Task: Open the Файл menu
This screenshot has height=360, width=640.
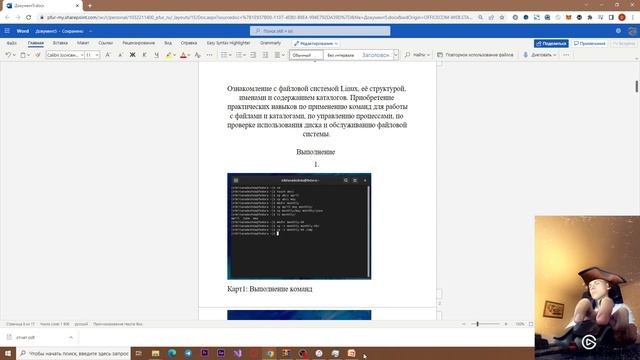Action: pos(11,43)
